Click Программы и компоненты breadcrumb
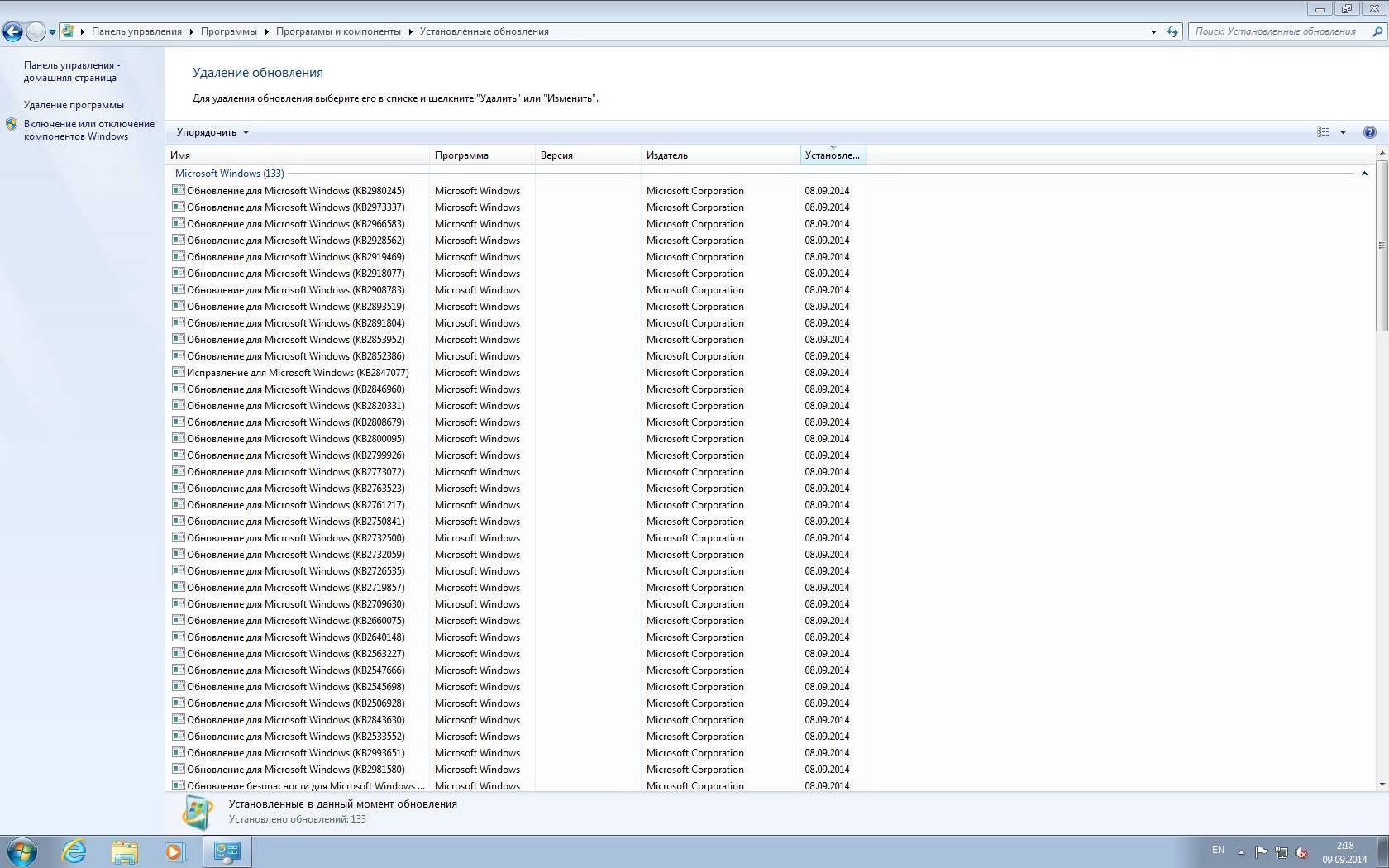Viewport: 1389px width, 868px height. pyautogui.click(x=338, y=31)
